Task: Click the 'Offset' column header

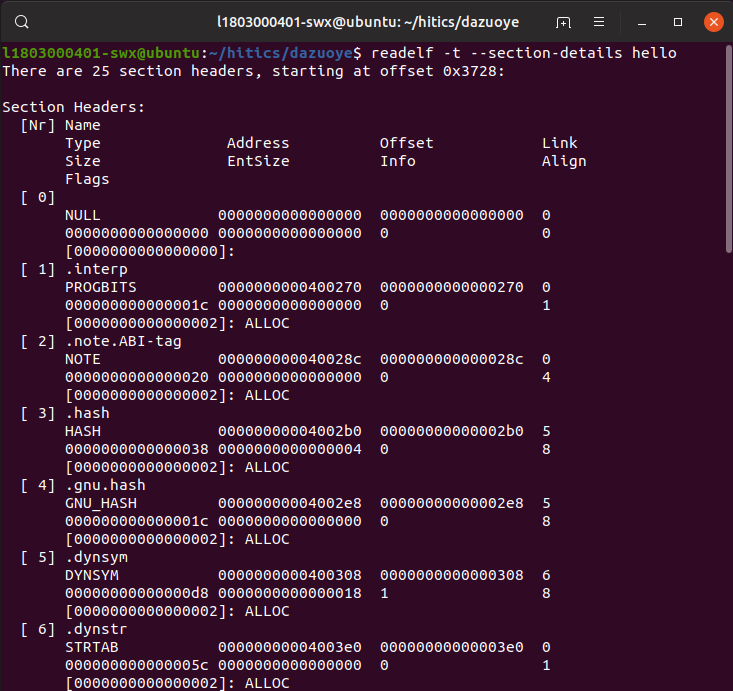Action: [x=406, y=143]
